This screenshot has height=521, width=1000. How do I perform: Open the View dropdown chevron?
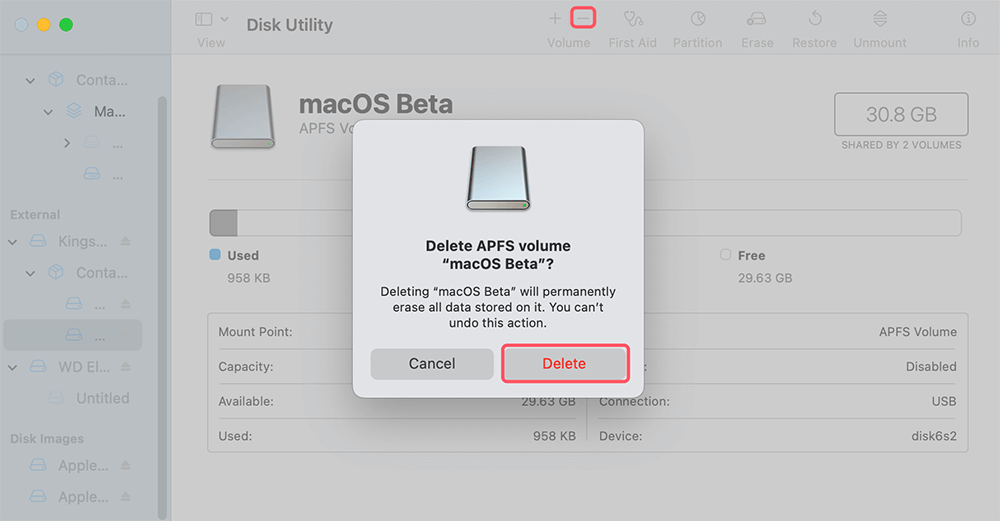tap(224, 19)
